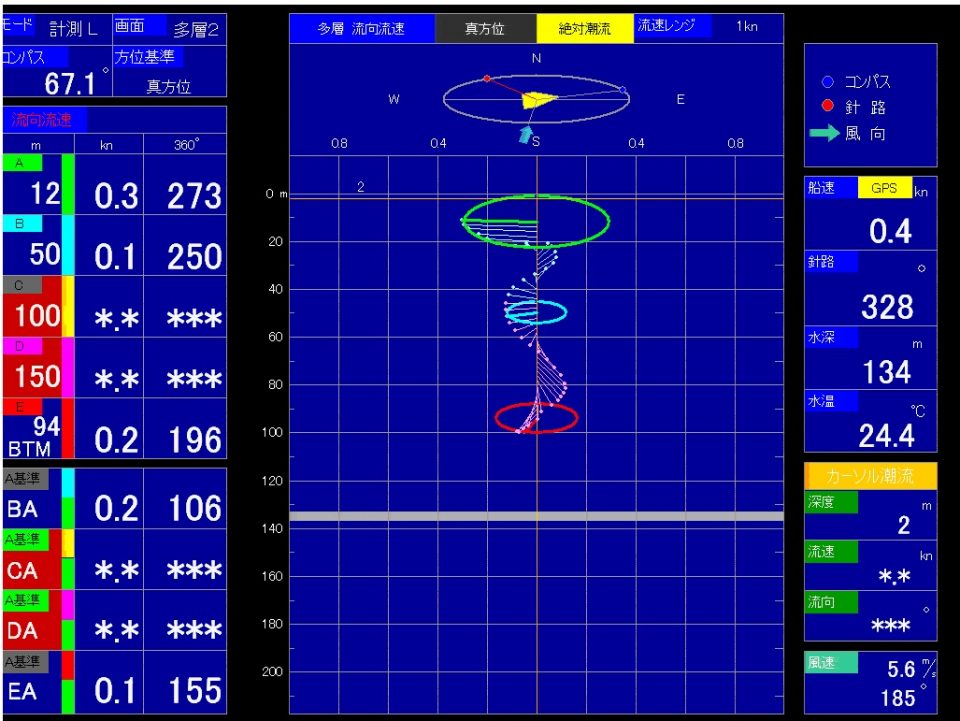Select the cyan layer B ellipse on the chart
Image resolution: width=960 pixels, height=721 pixels.
tap(536, 312)
